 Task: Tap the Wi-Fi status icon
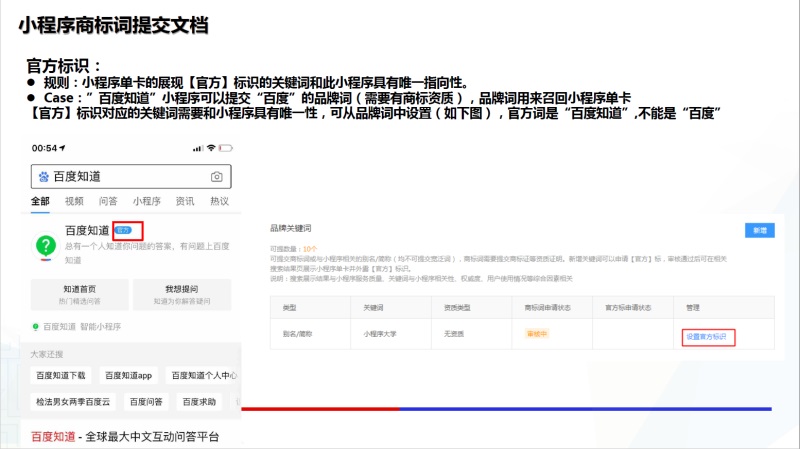pyautogui.click(x=211, y=148)
